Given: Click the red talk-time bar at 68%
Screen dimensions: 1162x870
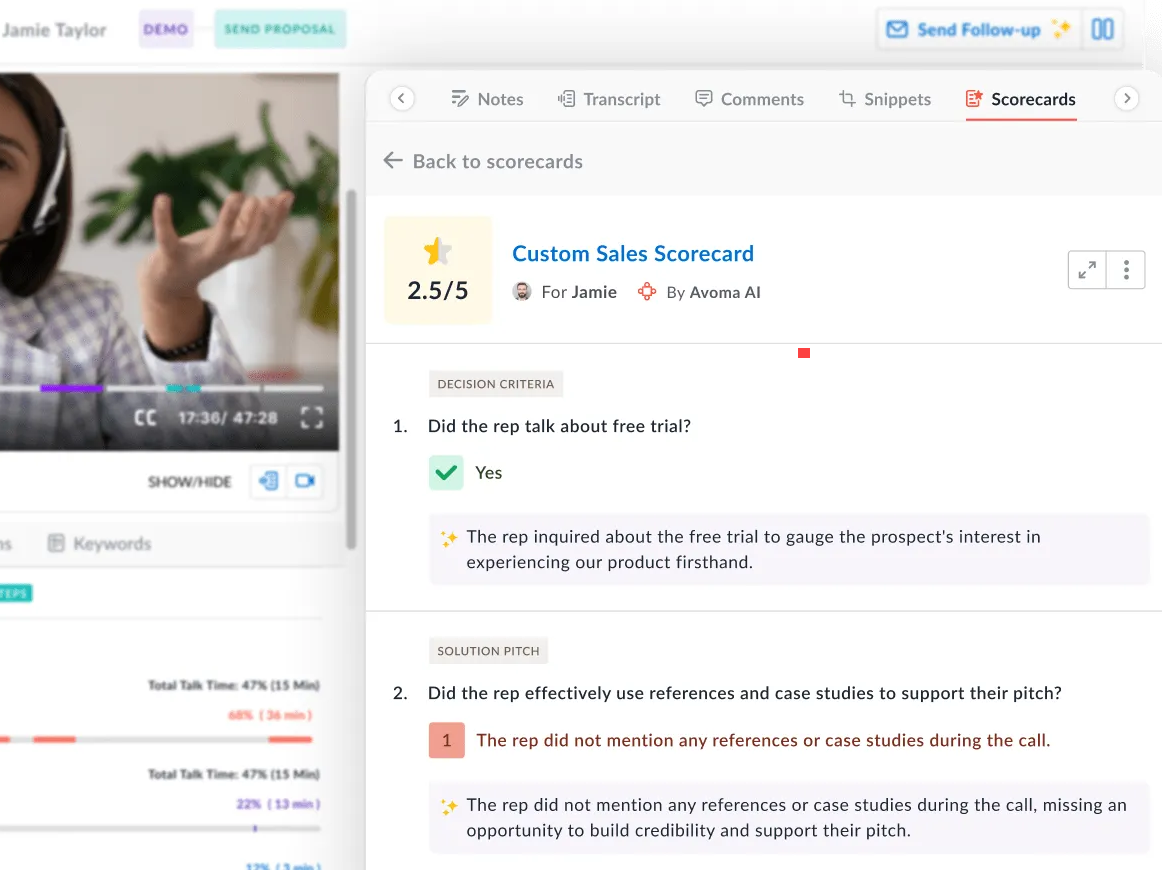Looking at the screenshot, I should 290,739.
